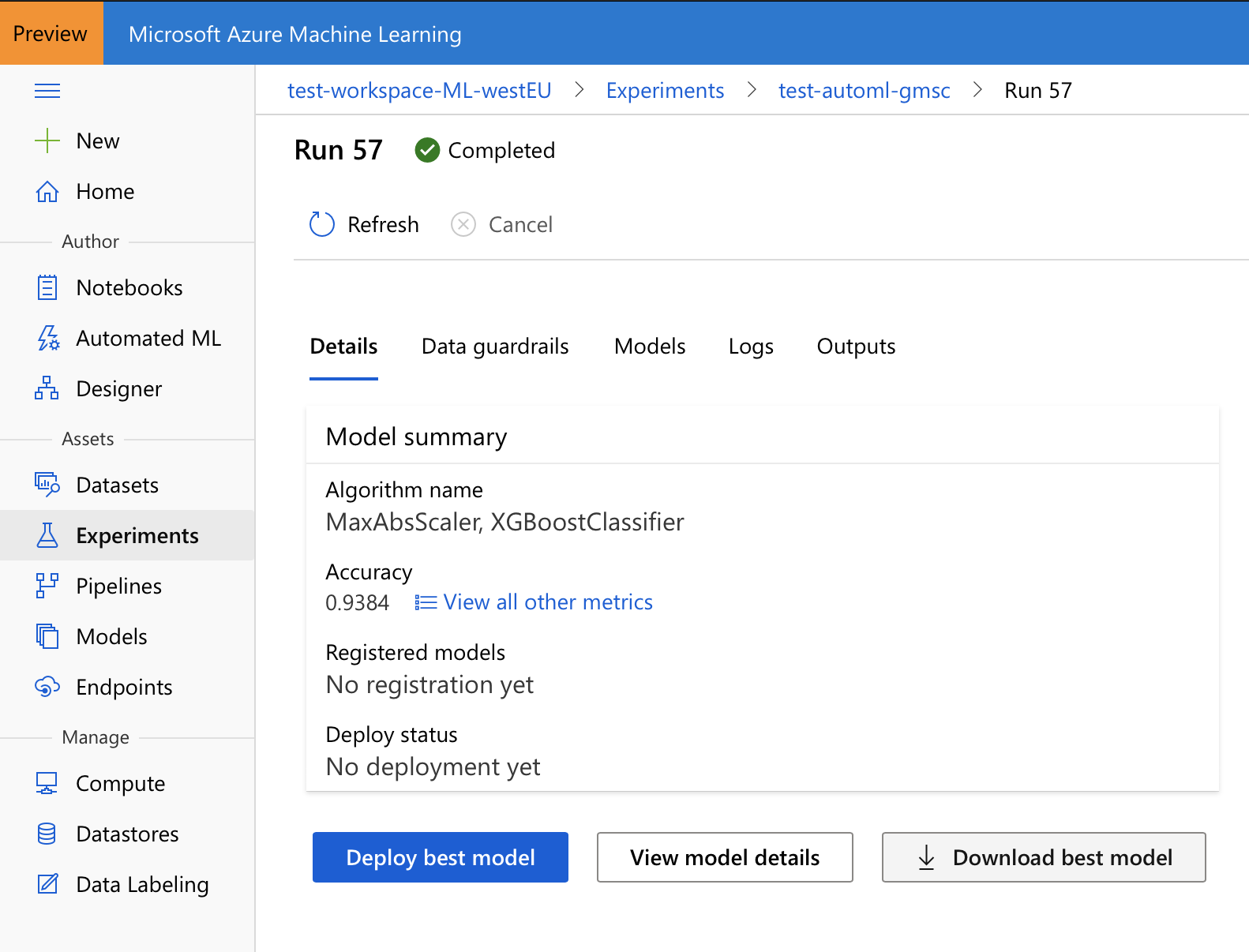Click the Compute monitor icon
Viewport: 1249px width, 952px height.
coord(47,783)
